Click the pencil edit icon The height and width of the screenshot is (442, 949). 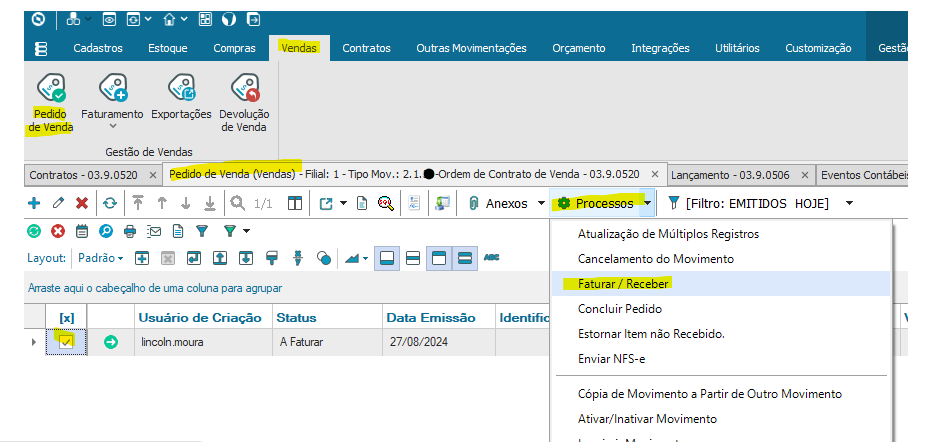tap(58, 203)
